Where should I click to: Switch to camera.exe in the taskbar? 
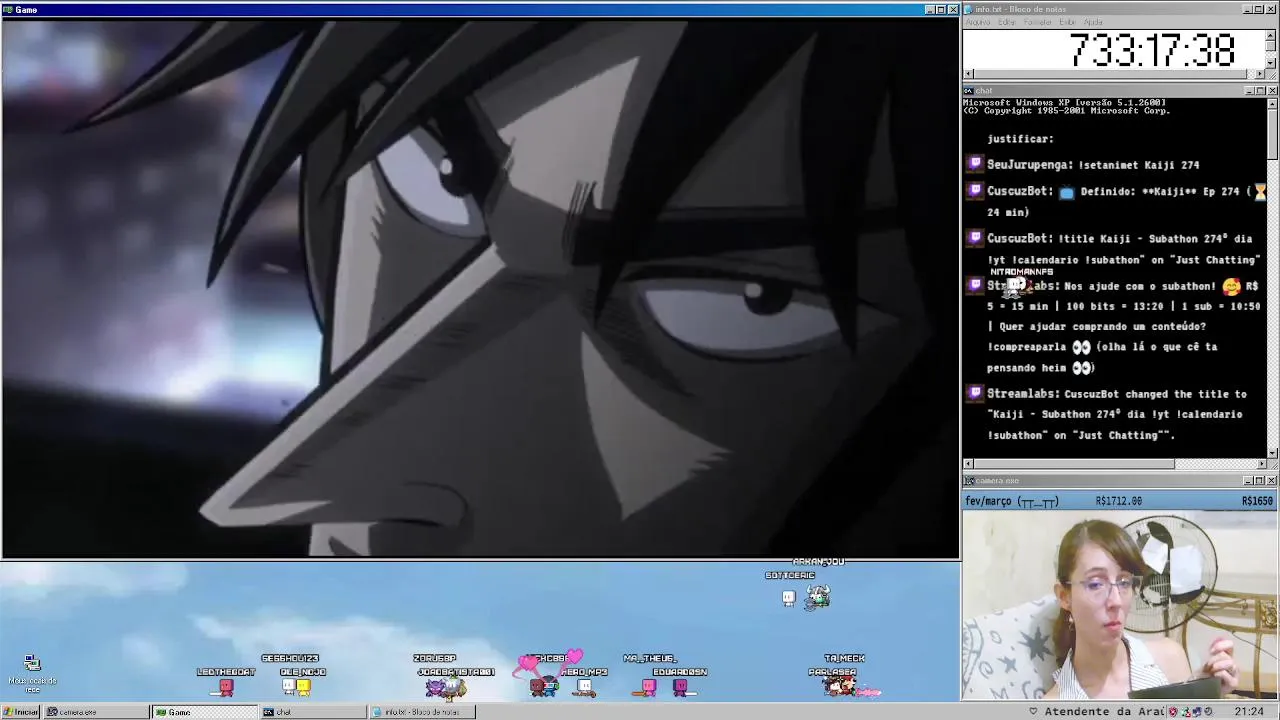[97, 712]
